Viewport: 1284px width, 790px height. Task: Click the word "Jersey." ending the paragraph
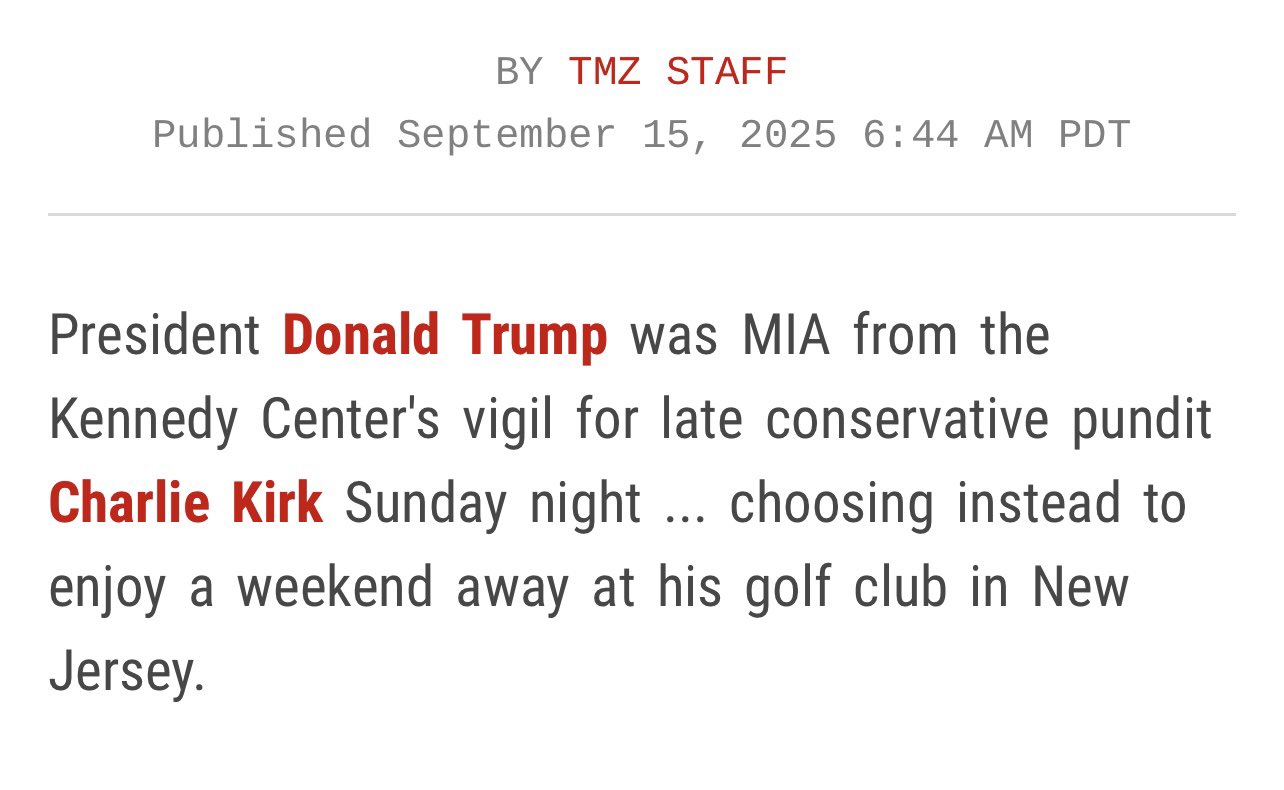[127, 671]
